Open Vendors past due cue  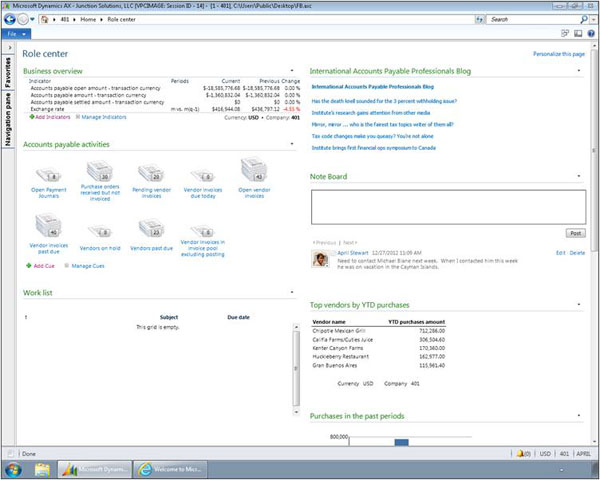click(x=152, y=235)
